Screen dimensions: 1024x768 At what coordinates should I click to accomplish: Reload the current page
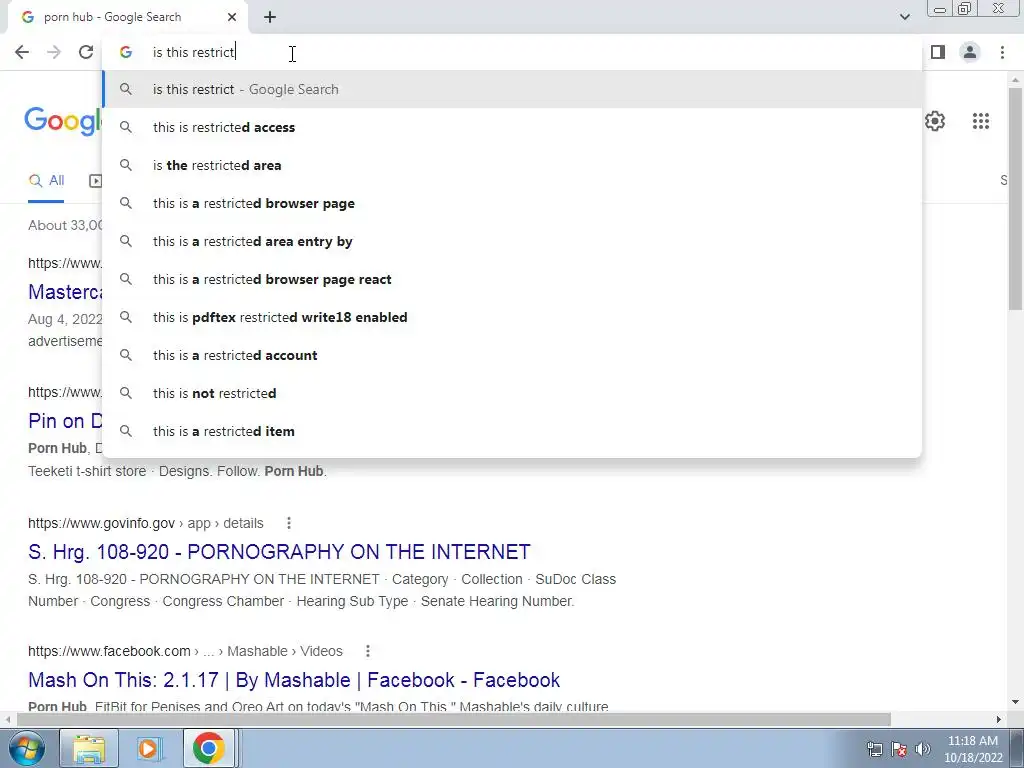pos(86,52)
